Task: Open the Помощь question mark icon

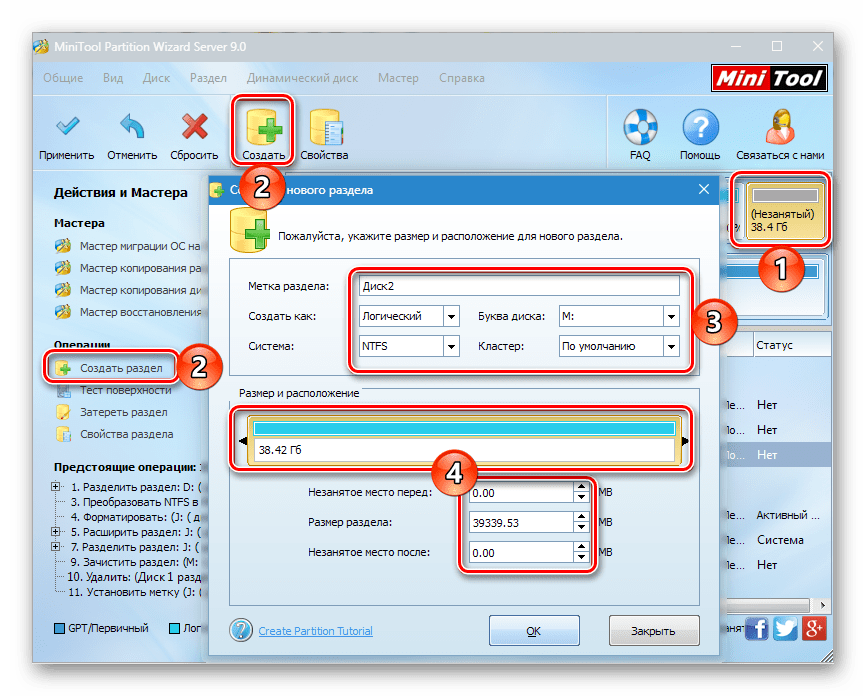Action: point(700,127)
